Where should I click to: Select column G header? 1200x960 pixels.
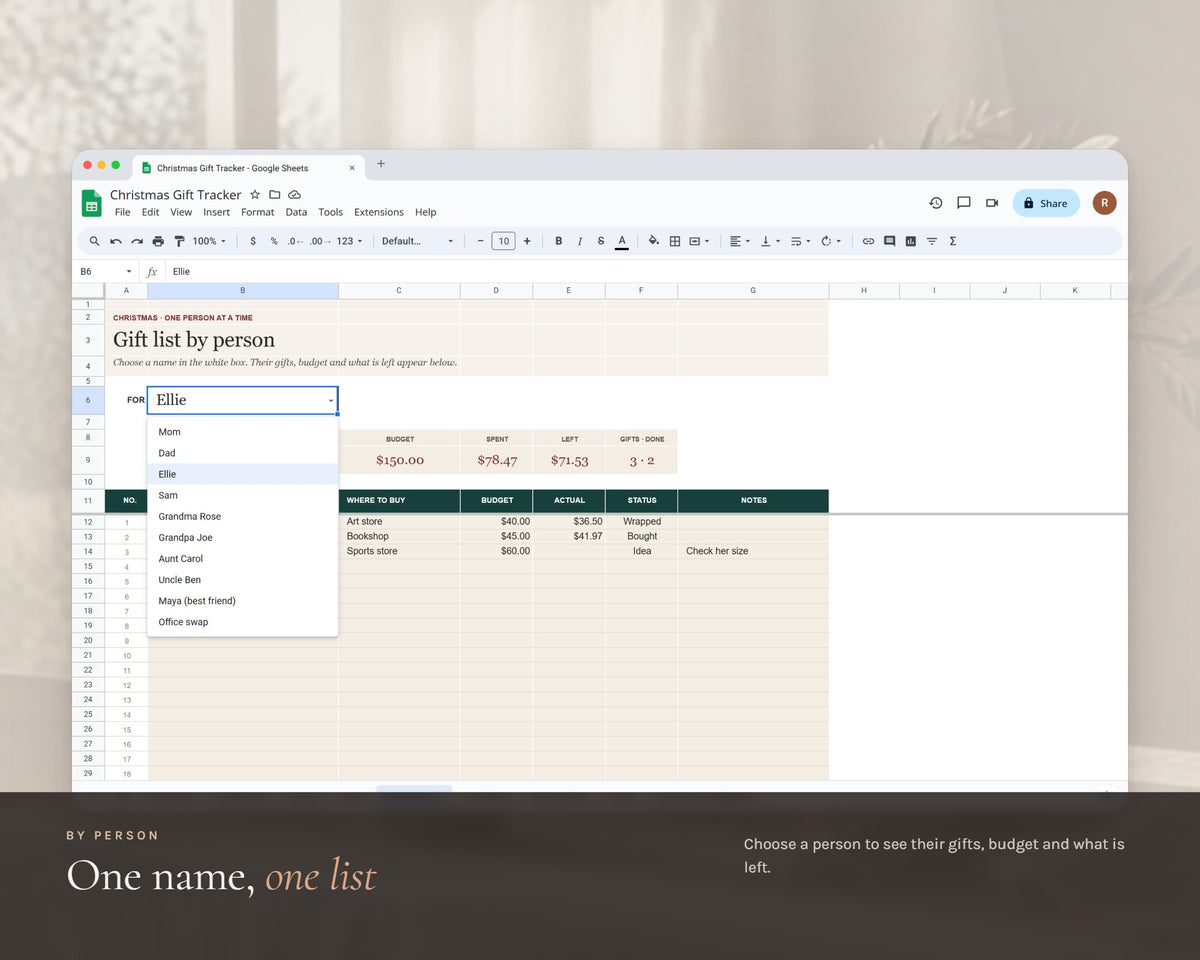753,290
